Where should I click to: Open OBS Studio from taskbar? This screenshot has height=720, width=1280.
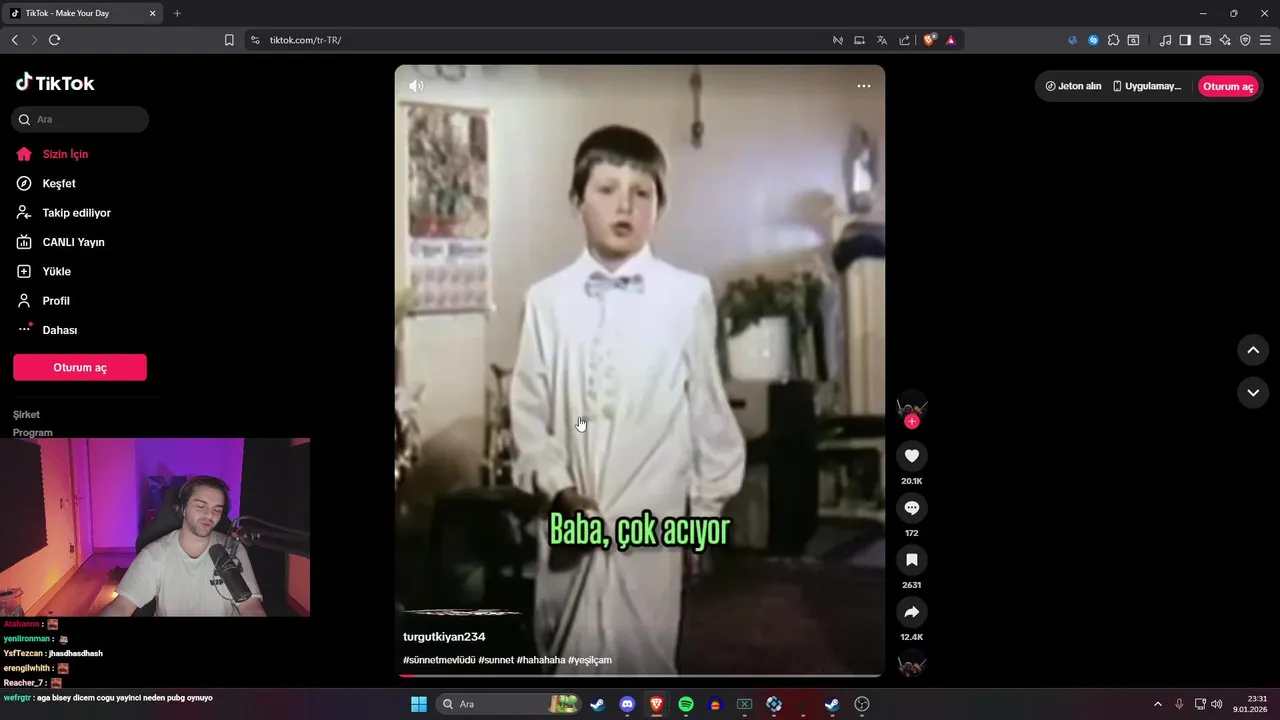(862, 704)
